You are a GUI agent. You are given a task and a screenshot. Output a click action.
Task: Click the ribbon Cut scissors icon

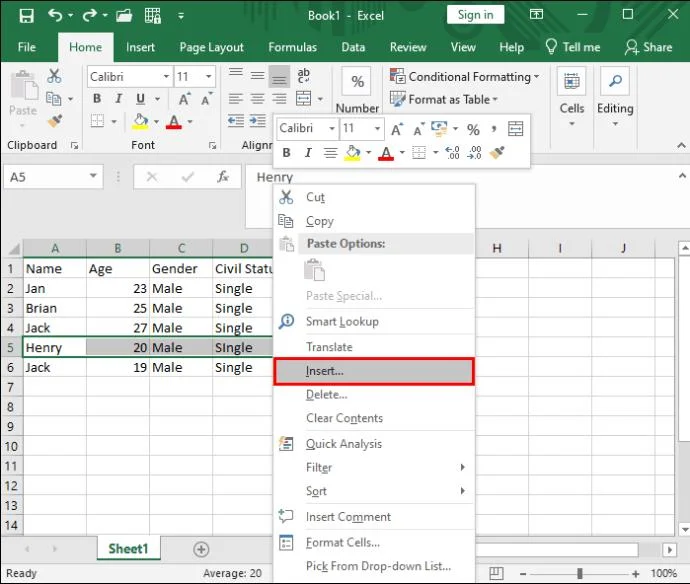54,76
